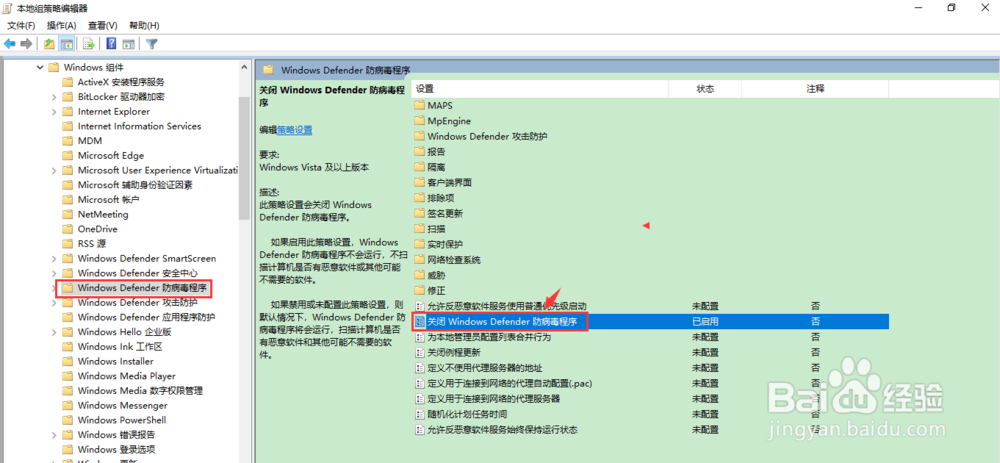1000x463 pixels.
Task: Click the blue Back arrow in toolbar
Action: pyautogui.click(x=10, y=44)
